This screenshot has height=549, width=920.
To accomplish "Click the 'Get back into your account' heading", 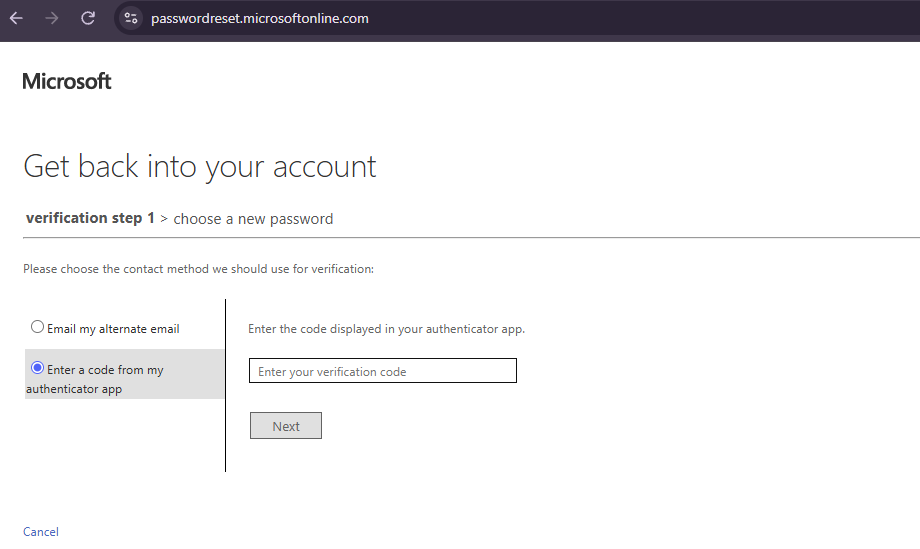I will pyautogui.click(x=199, y=167).
